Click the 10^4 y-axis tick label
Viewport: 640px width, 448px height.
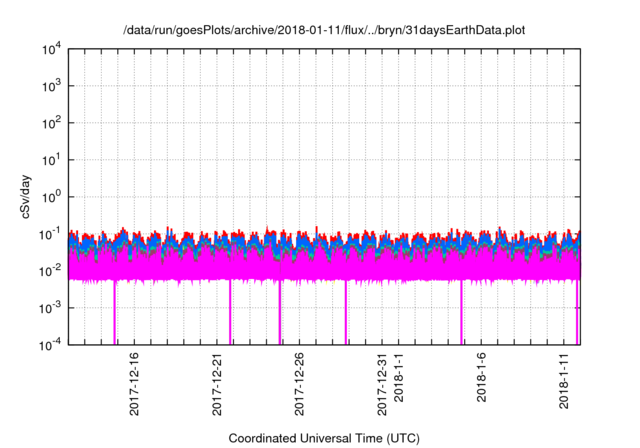coord(52,50)
